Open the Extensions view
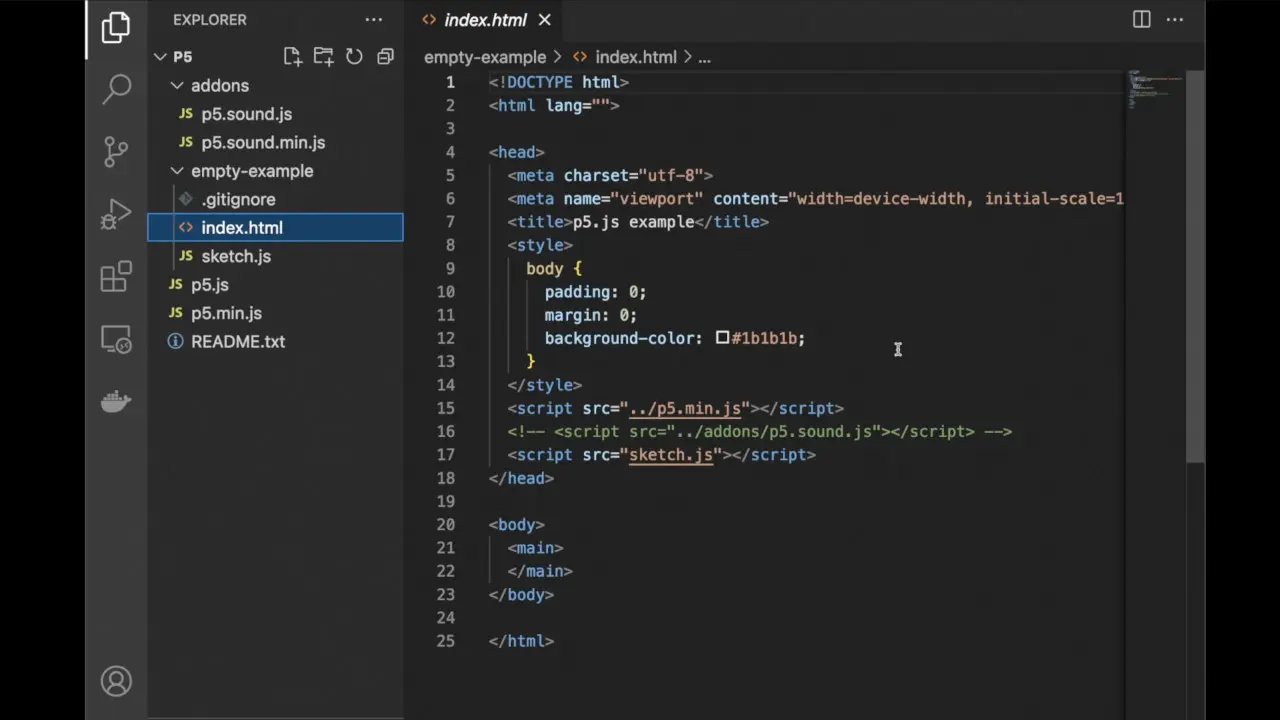Image resolution: width=1280 pixels, height=720 pixels. (x=116, y=277)
